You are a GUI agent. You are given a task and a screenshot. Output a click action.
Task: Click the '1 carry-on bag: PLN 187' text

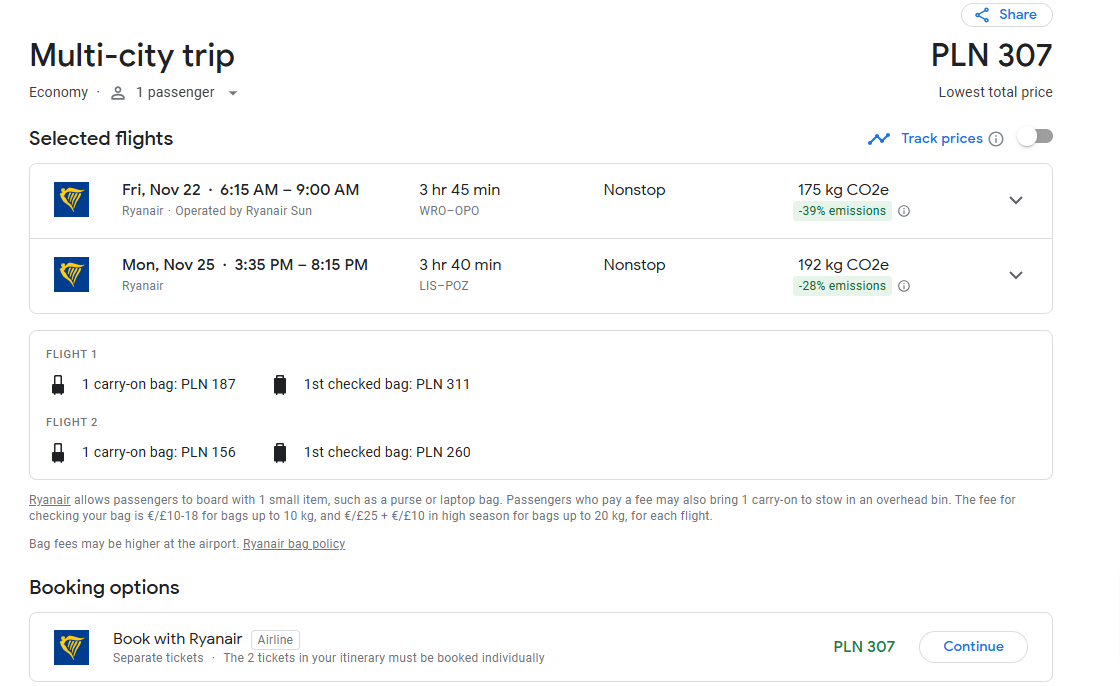click(x=159, y=384)
